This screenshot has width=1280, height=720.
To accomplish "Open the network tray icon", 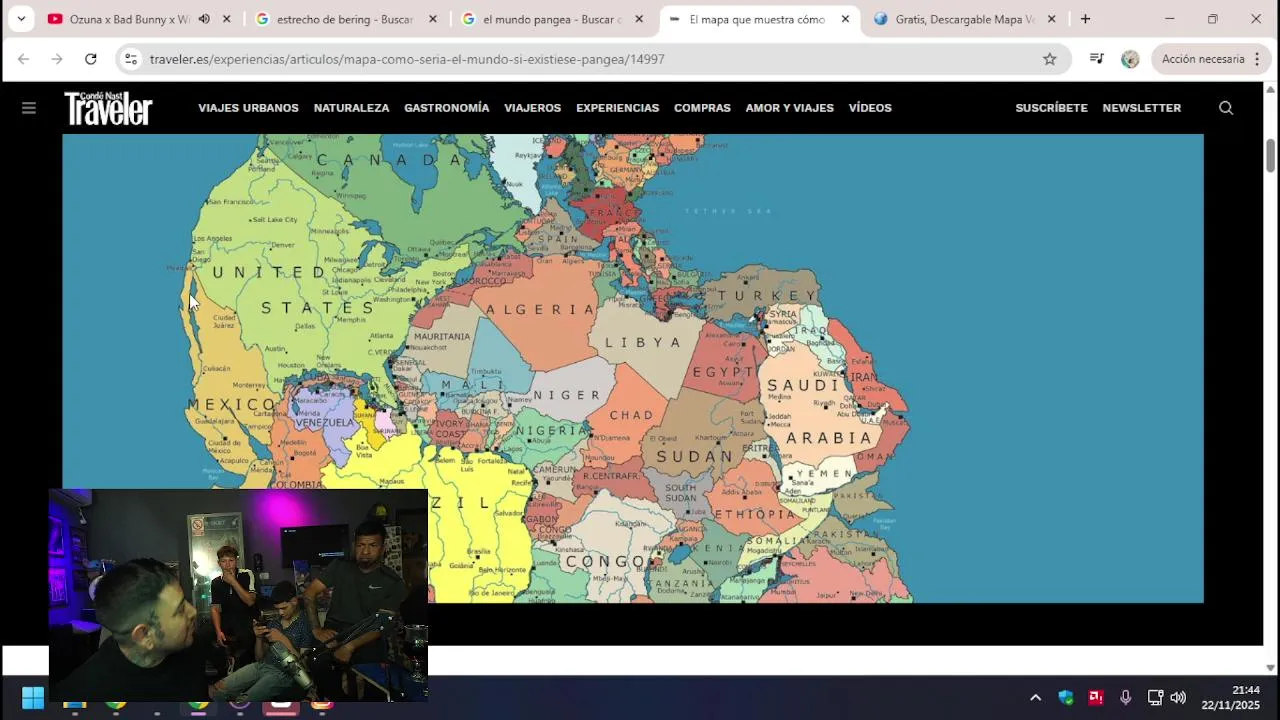I will point(1155,698).
